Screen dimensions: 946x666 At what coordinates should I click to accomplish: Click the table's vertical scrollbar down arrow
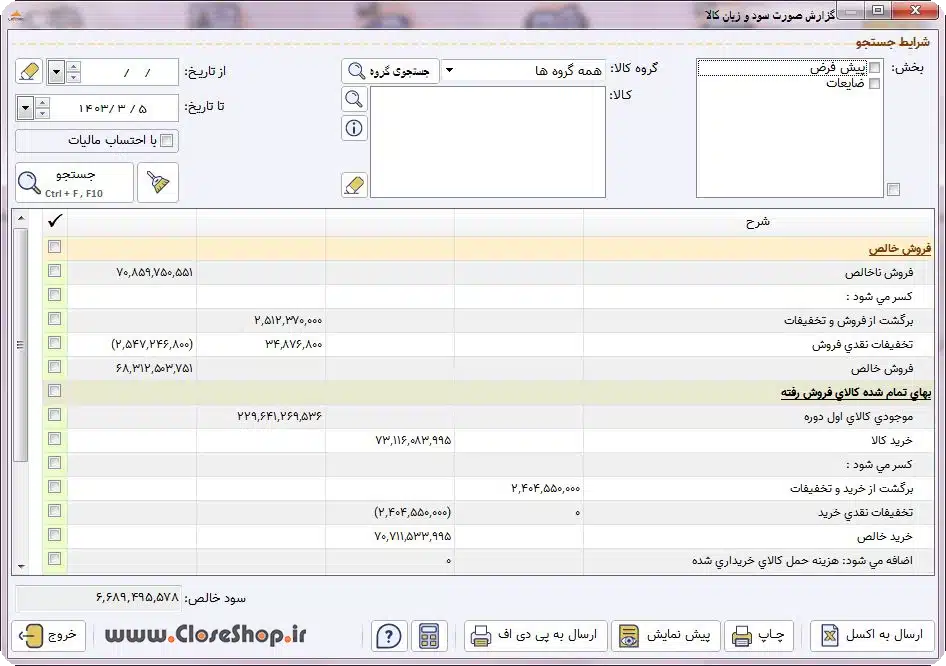tap(21, 566)
